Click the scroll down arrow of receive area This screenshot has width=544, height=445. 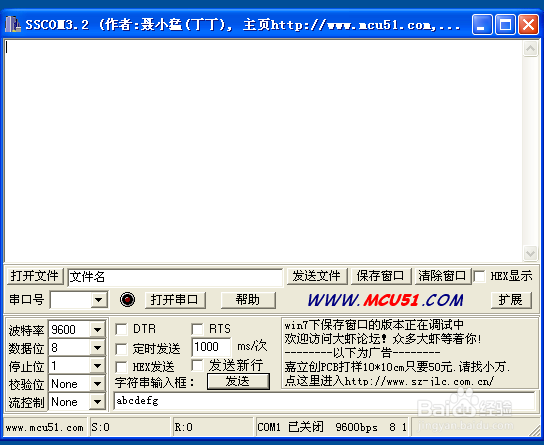click(x=530, y=253)
